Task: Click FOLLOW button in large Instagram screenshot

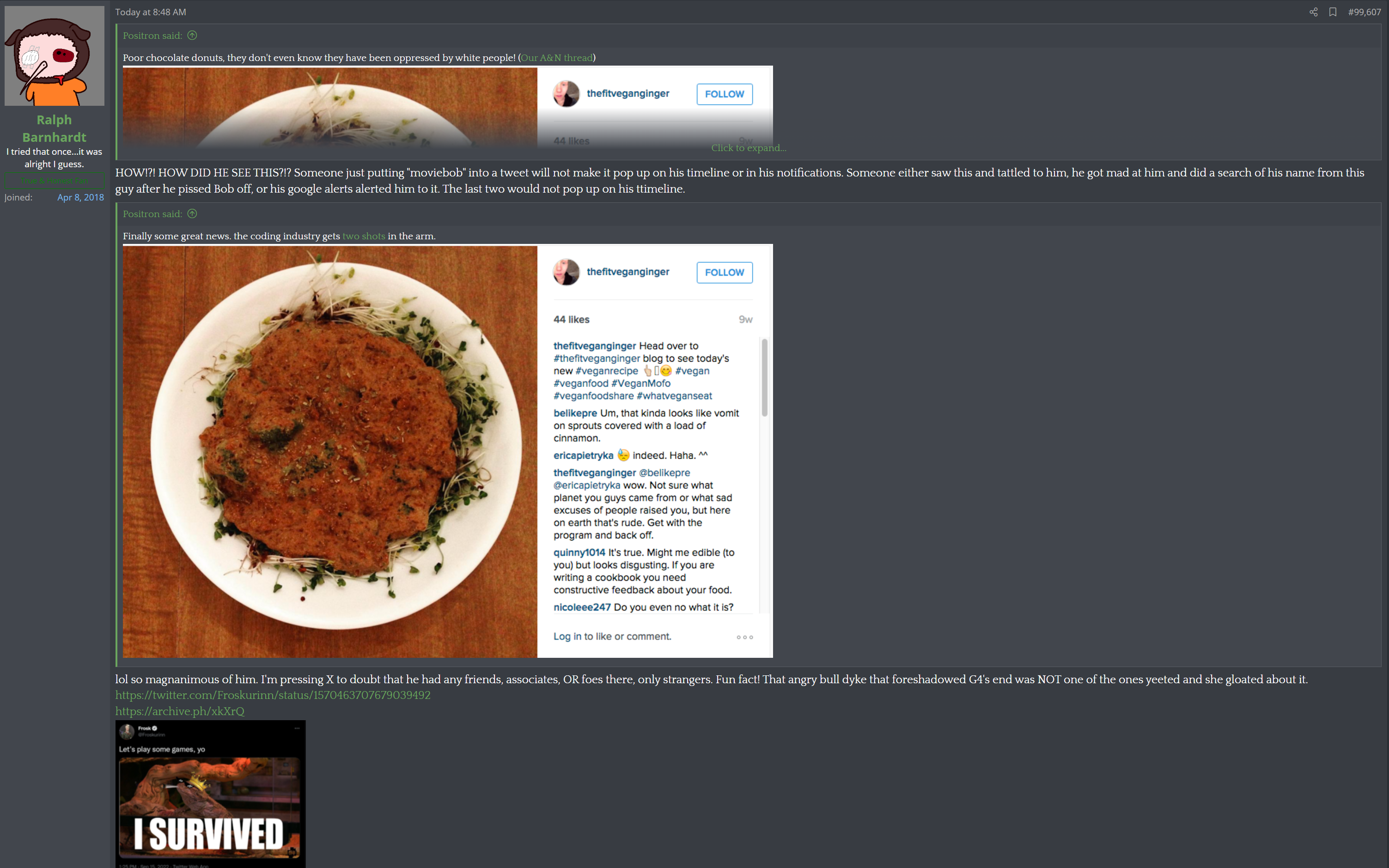Action: click(724, 272)
